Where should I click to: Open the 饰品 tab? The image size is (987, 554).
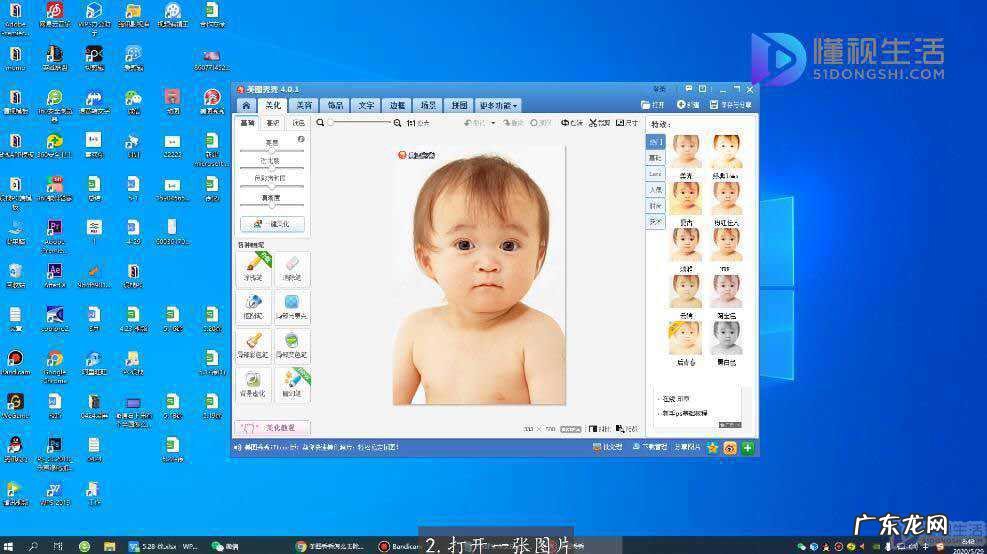pyautogui.click(x=336, y=105)
